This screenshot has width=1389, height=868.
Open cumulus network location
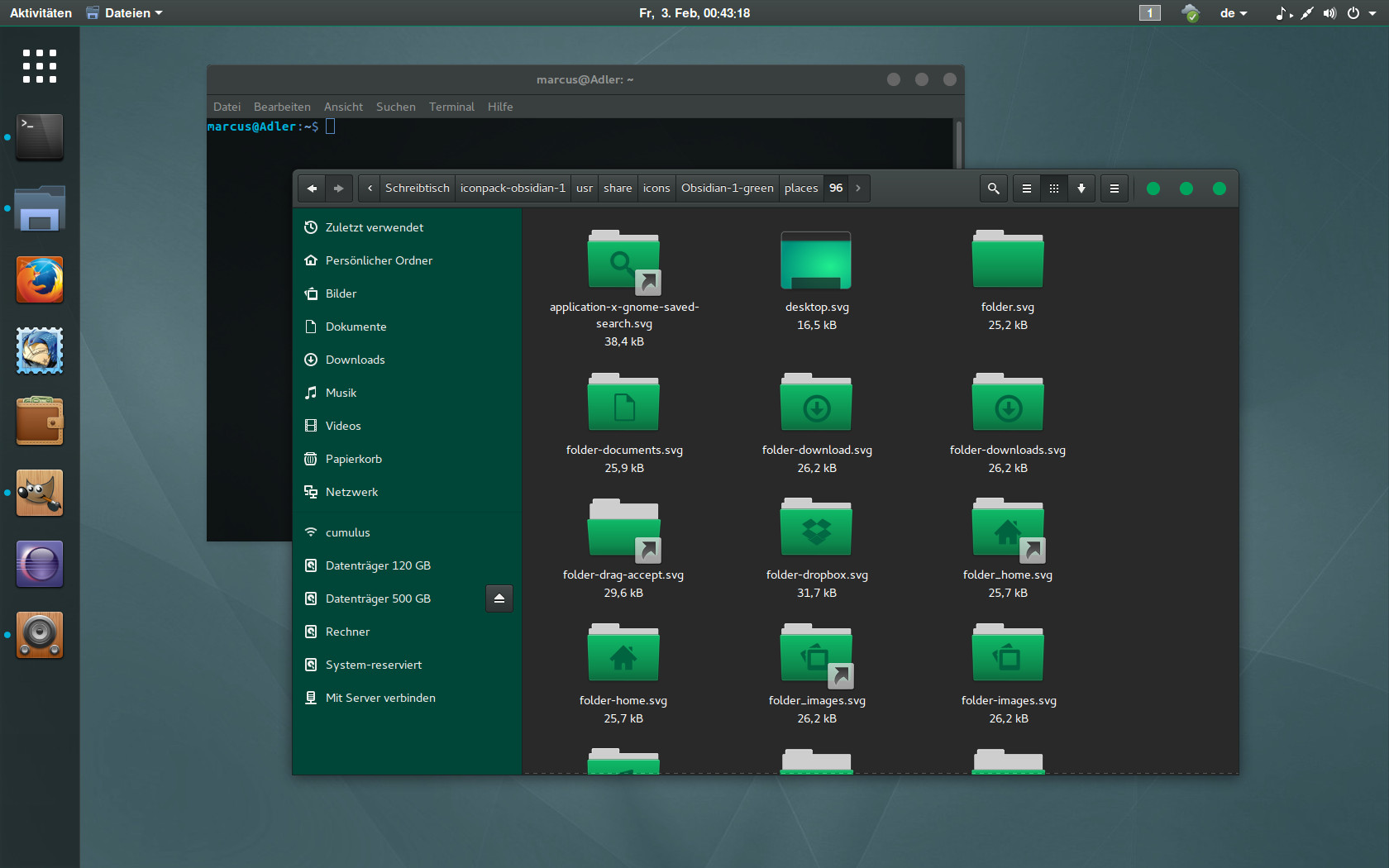coord(407,532)
